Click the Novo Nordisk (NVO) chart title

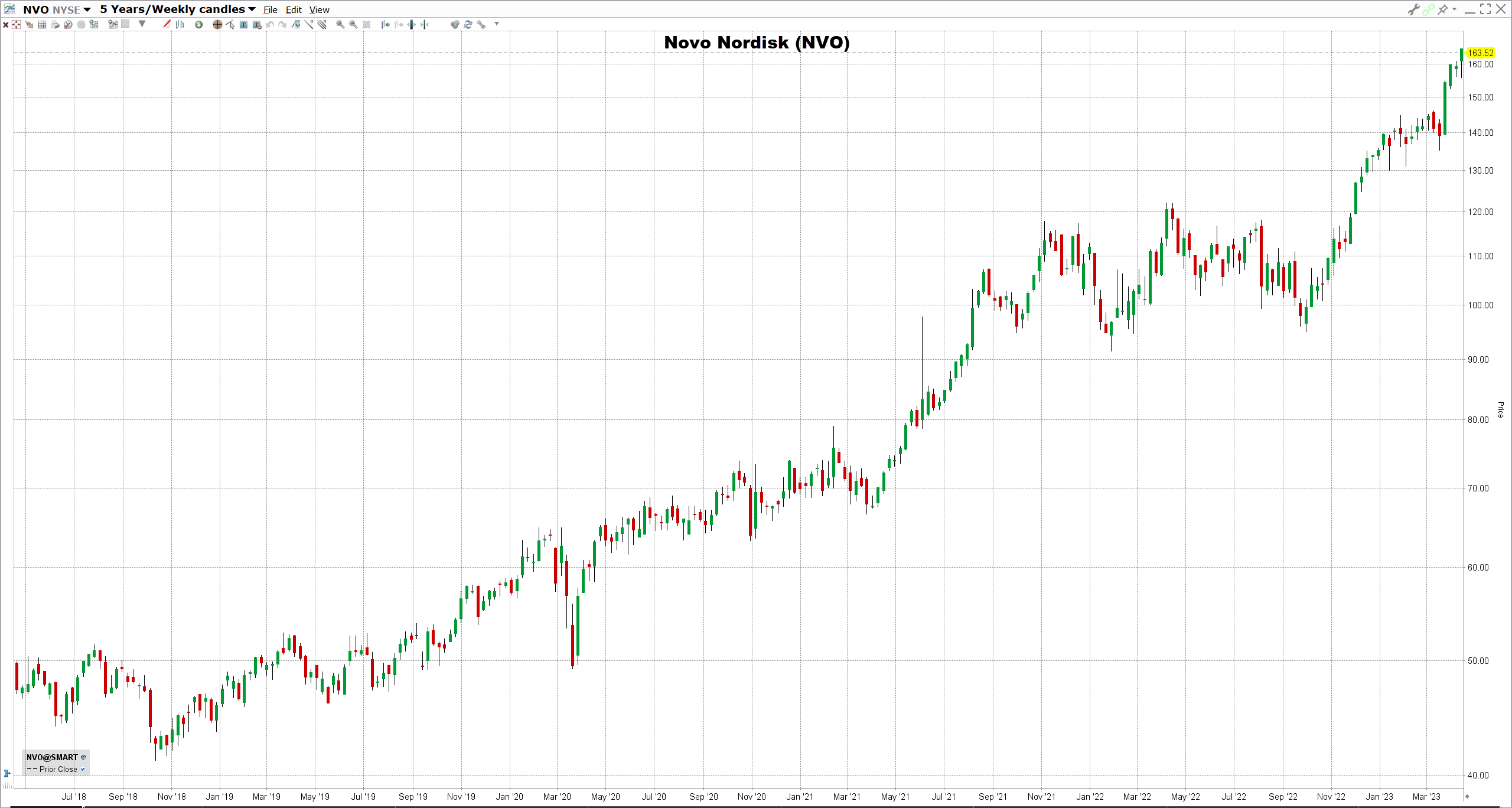point(757,43)
